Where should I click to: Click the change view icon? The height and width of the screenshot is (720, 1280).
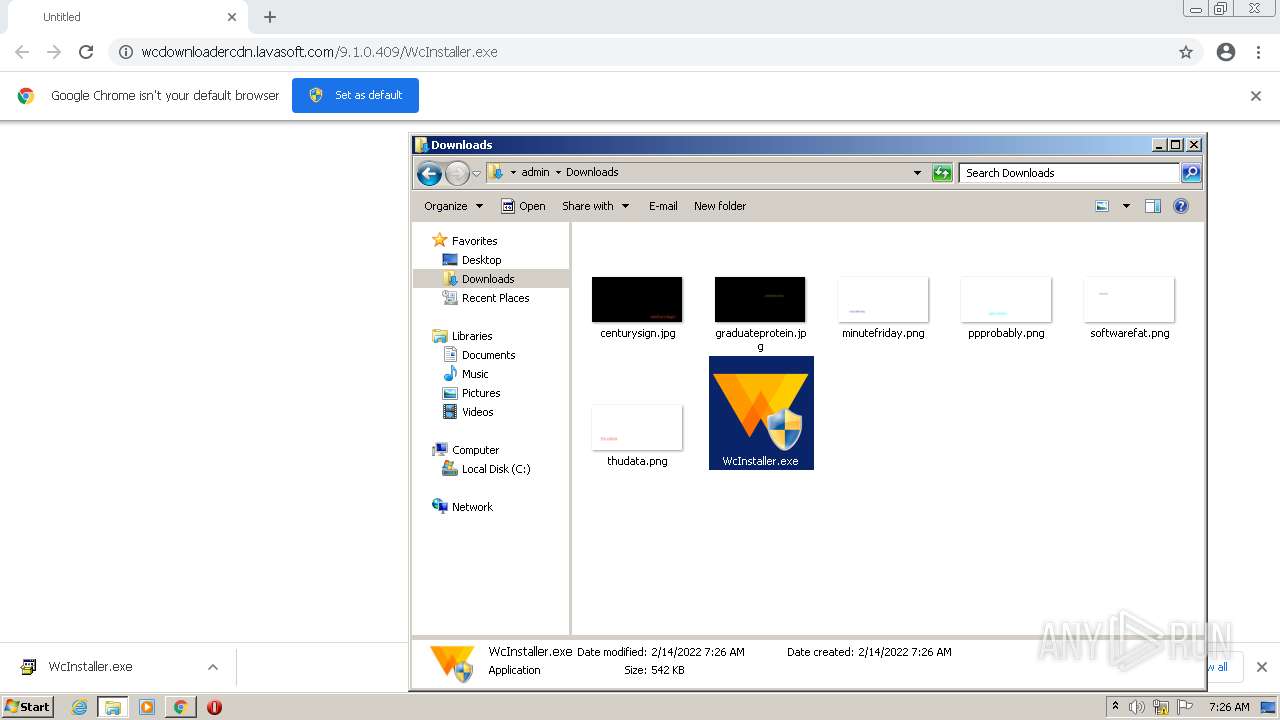click(1102, 206)
